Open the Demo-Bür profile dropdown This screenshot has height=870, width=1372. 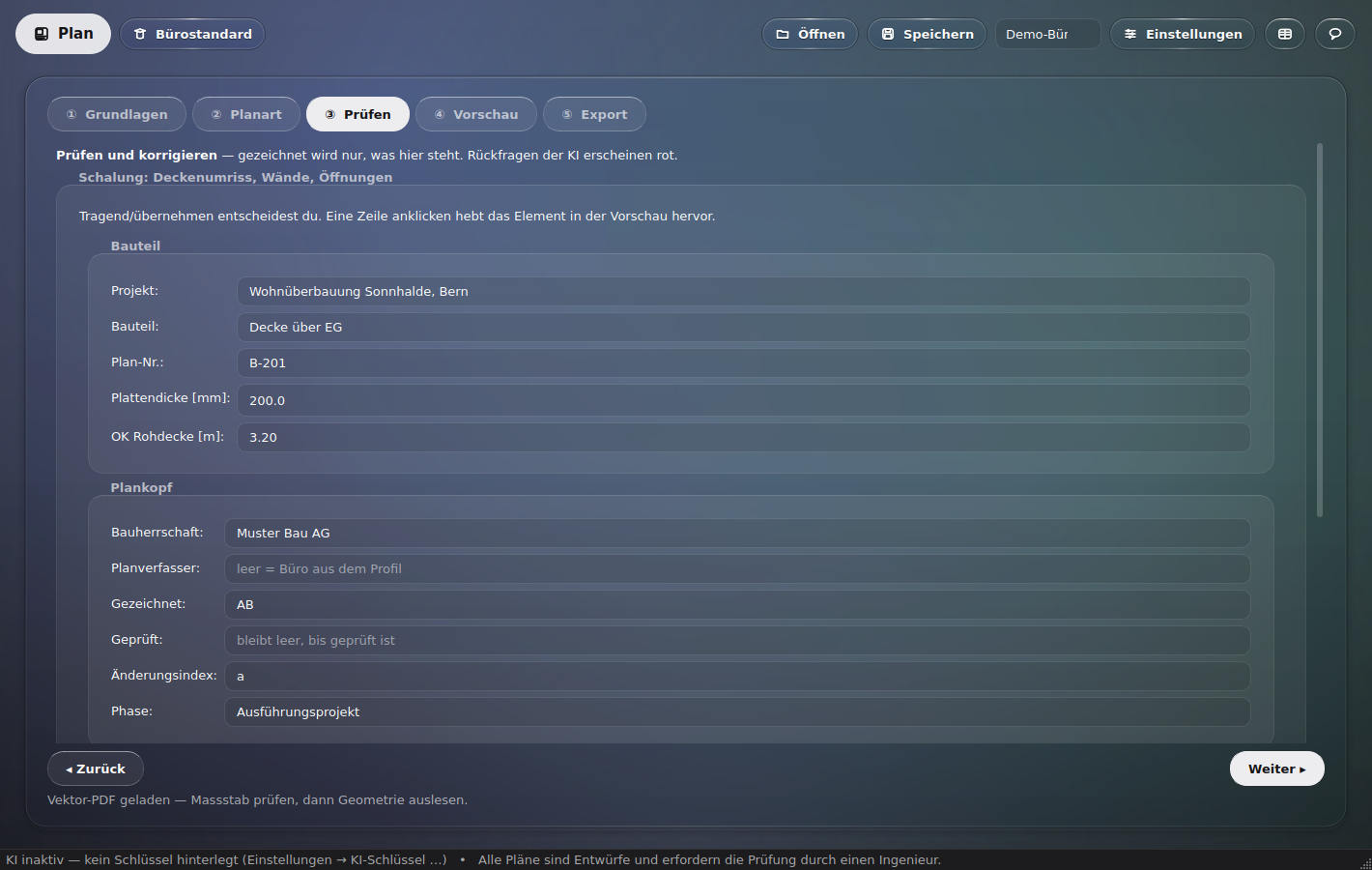coord(1048,34)
